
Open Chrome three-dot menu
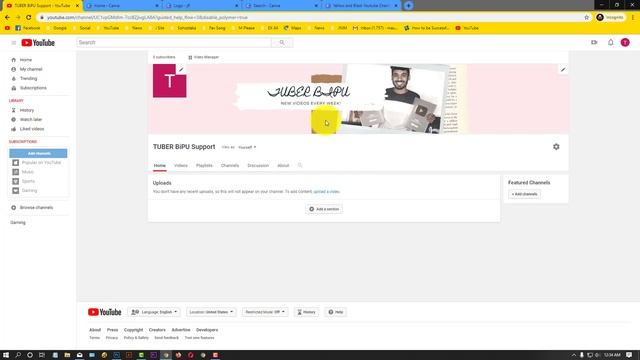(x=633, y=18)
